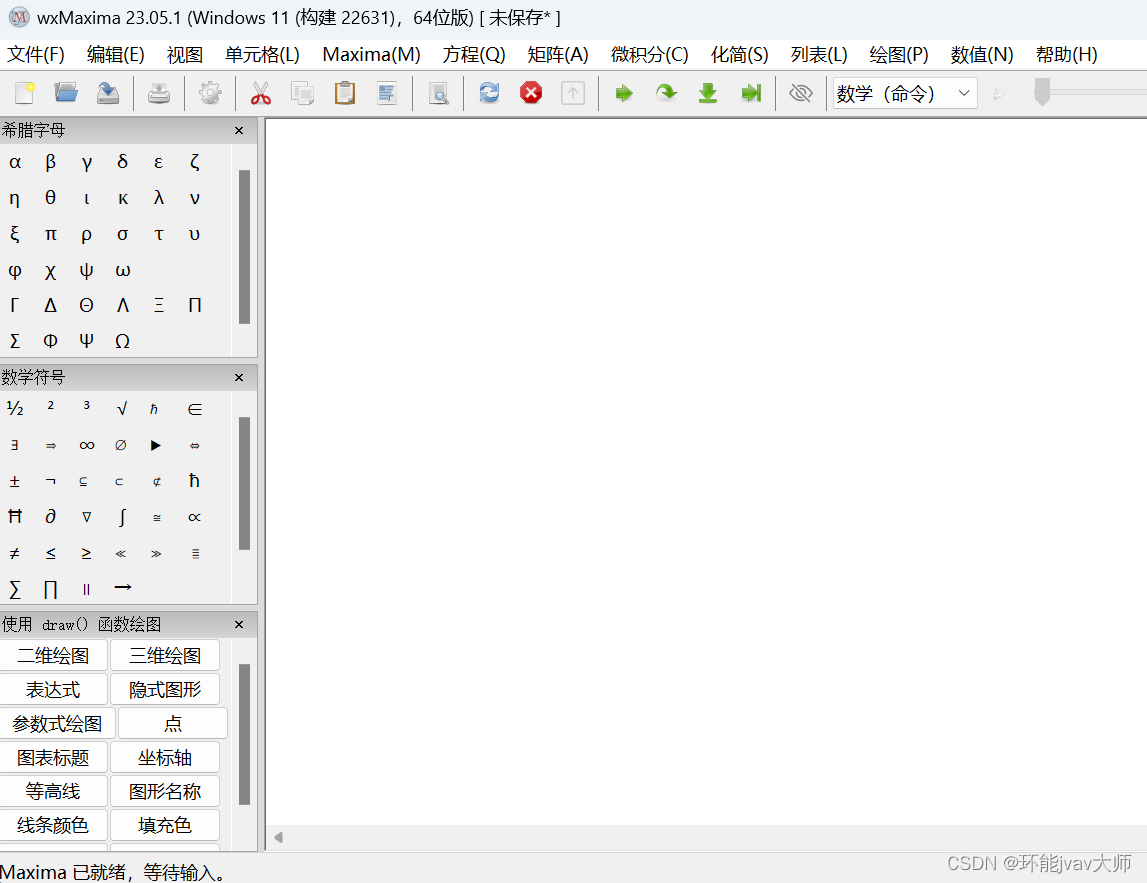Screen dimensions: 1147x883
Task: Open configuration via the gear icon
Action: coord(210,93)
